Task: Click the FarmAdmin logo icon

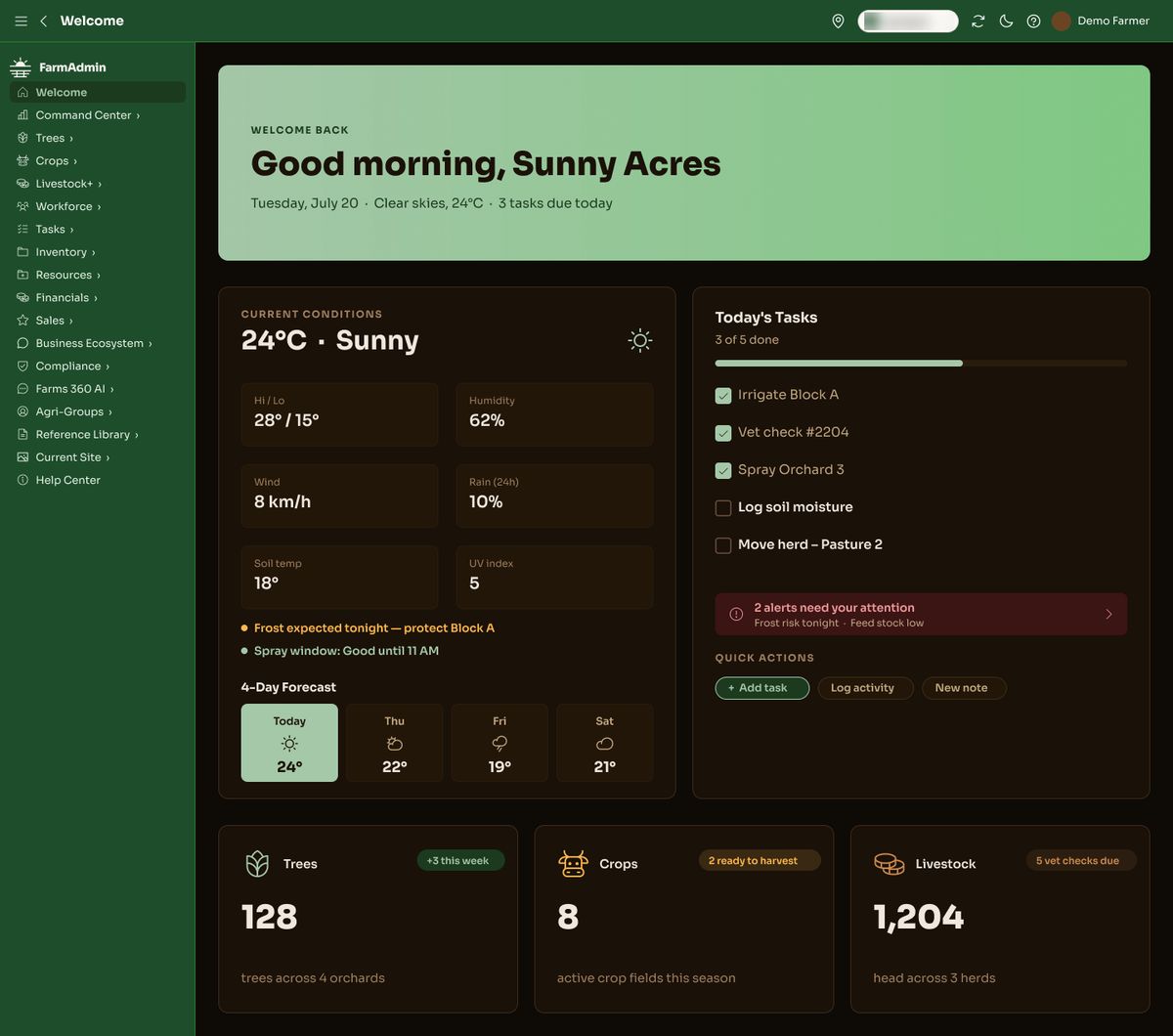Action: tap(21, 67)
